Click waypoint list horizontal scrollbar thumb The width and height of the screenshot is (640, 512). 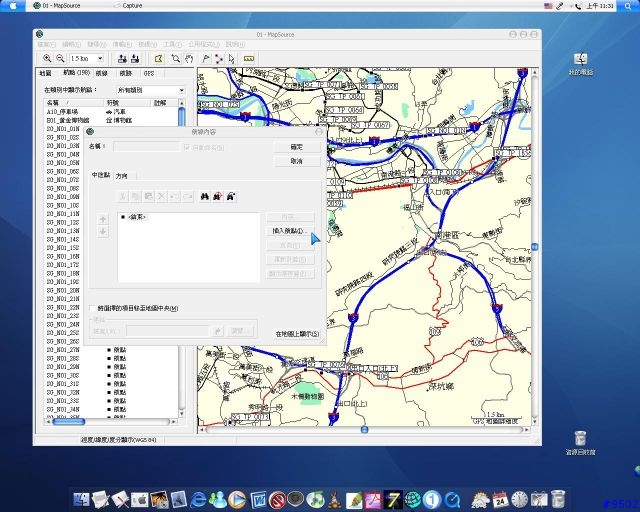69,421
